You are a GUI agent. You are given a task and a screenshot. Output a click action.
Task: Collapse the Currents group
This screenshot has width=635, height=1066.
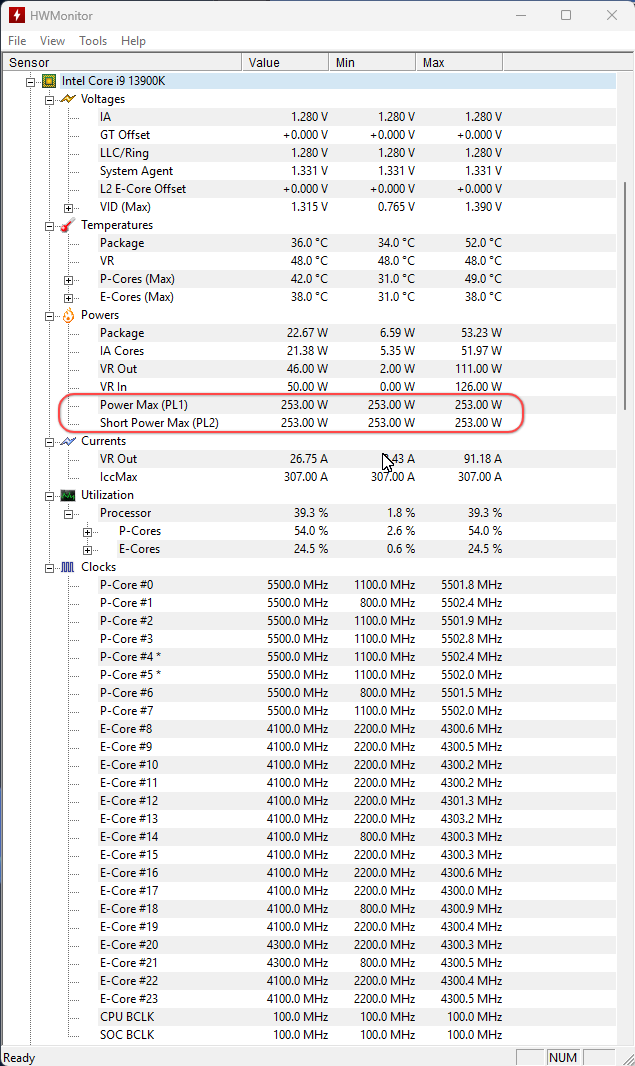click(50, 442)
